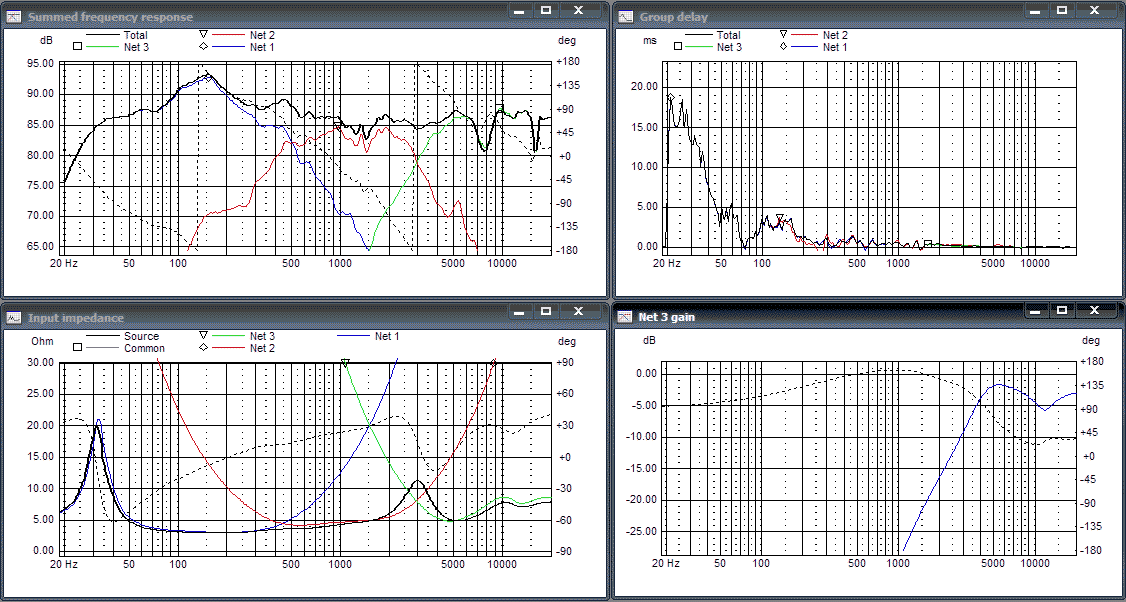Click the "Group delay" window title text
The image size is (1126, 602).
674,17
